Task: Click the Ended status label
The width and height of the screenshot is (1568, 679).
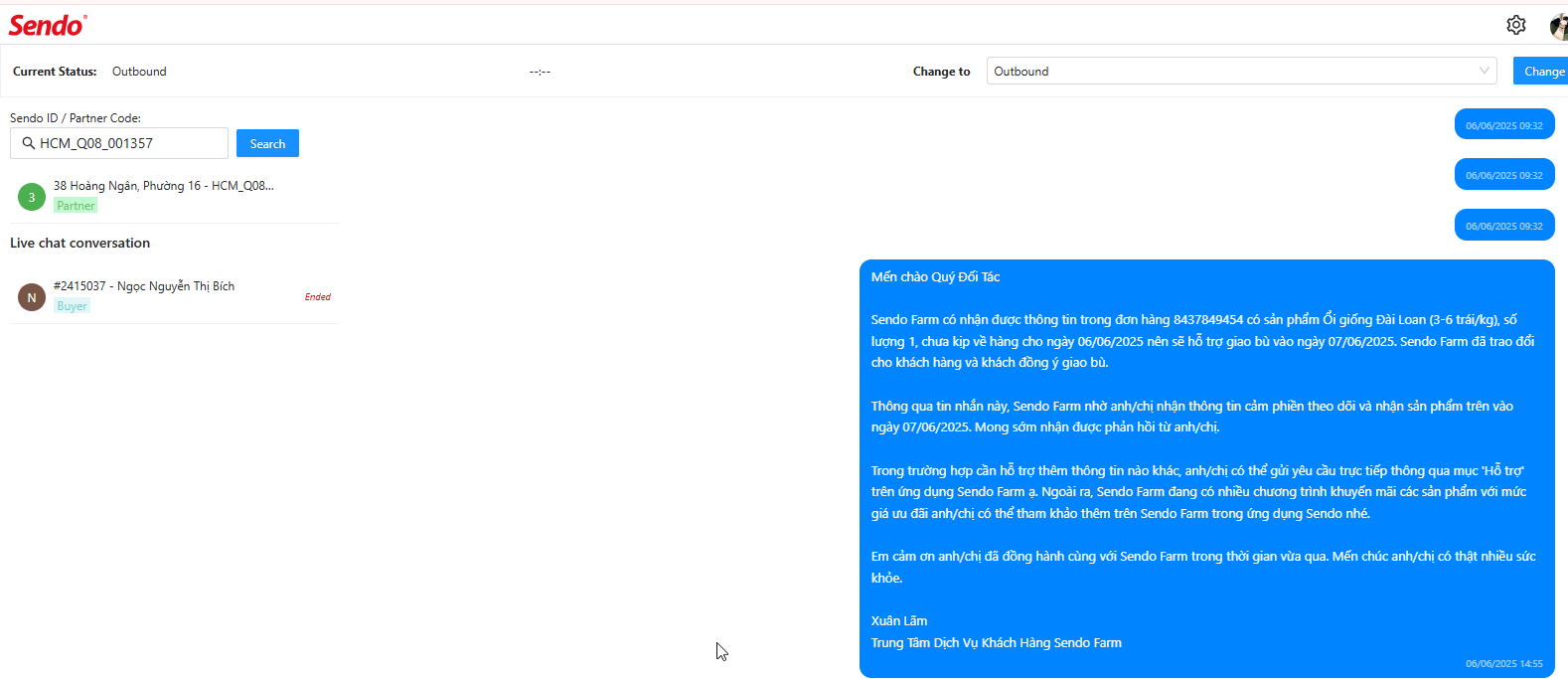Action: coord(317,297)
